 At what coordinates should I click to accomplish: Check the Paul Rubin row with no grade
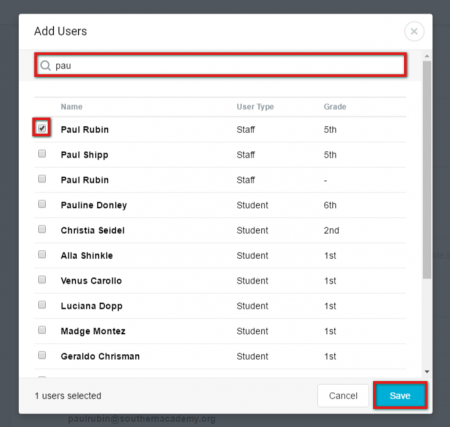[x=42, y=179]
